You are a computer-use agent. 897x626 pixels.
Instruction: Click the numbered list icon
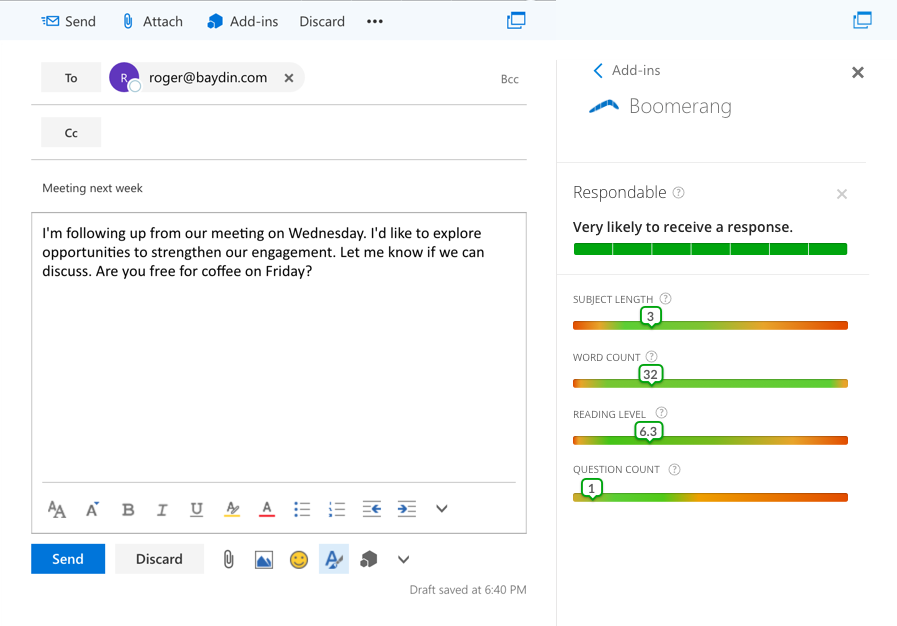(x=336, y=509)
